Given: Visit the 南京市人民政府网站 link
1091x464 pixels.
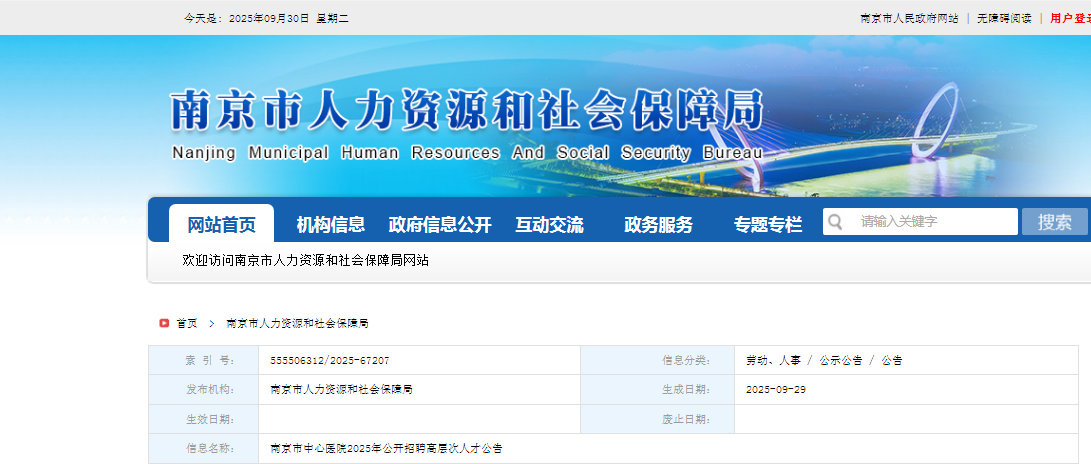Looking at the screenshot, I should 909,18.
